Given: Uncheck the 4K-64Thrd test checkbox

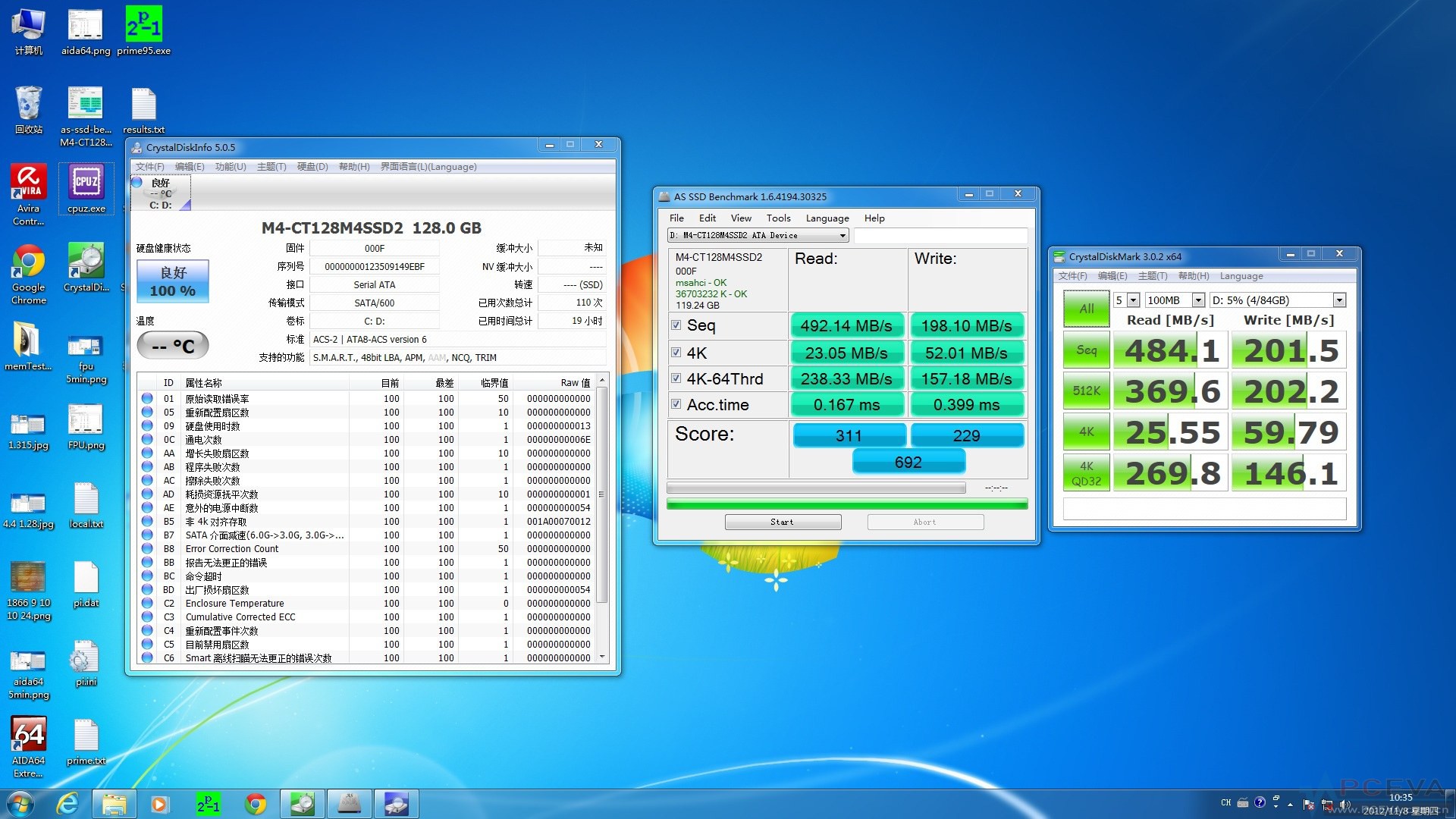Looking at the screenshot, I should 676,378.
